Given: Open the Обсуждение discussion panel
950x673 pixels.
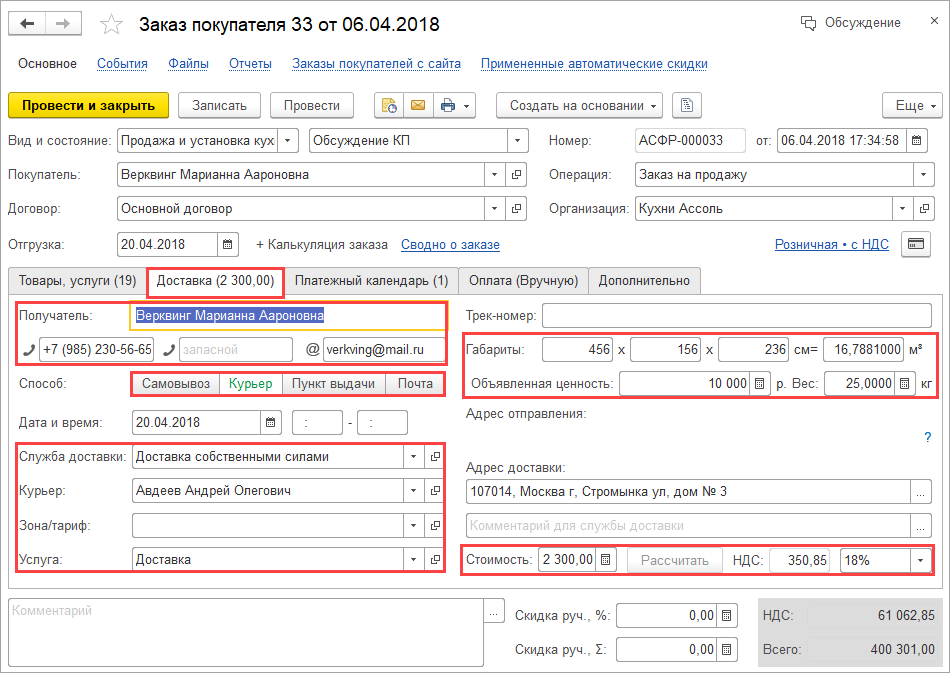Looking at the screenshot, I should [851, 23].
